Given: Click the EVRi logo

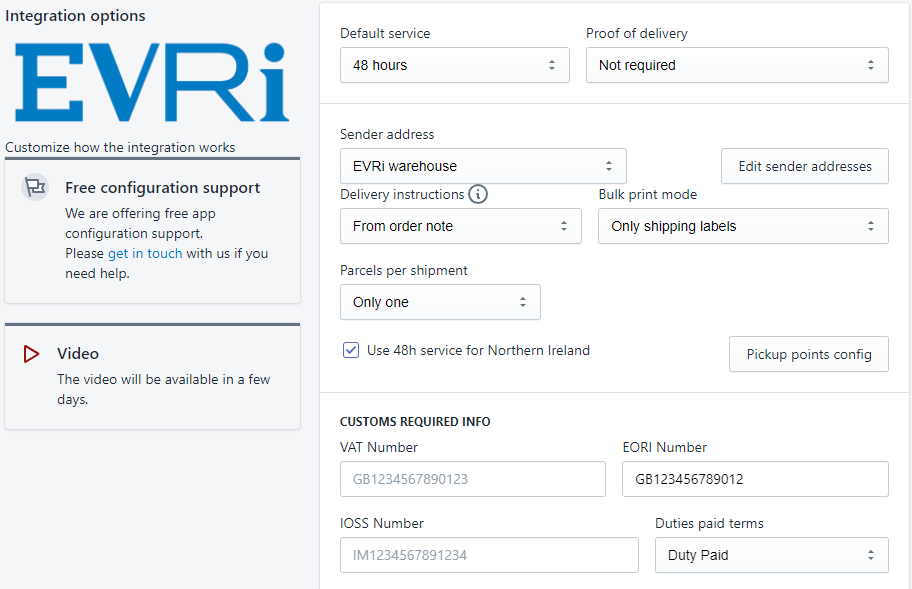Looking at the screenshot, I should 152,82.
